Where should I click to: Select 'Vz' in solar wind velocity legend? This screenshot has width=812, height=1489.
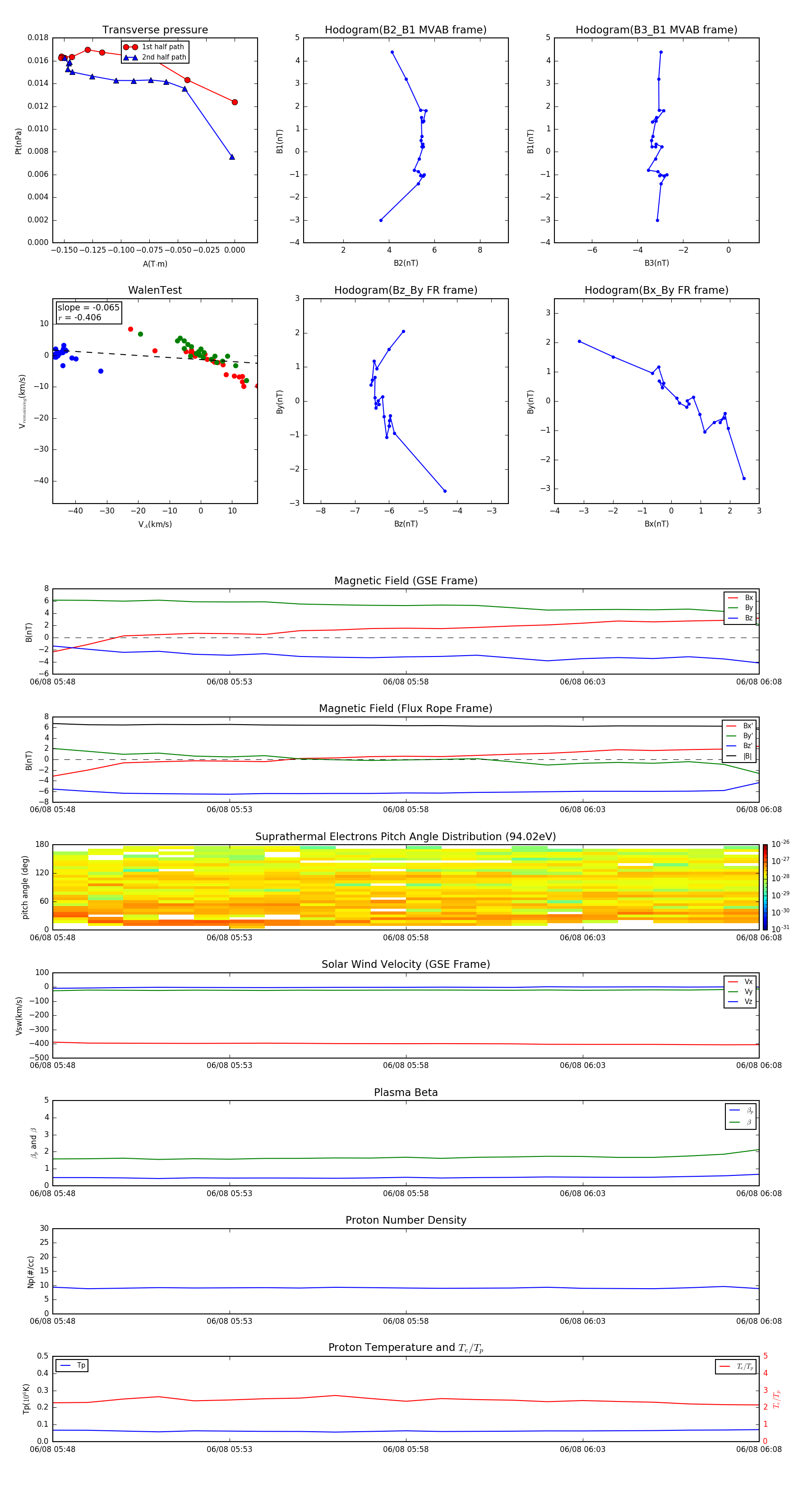click(x=740, y=1001)
